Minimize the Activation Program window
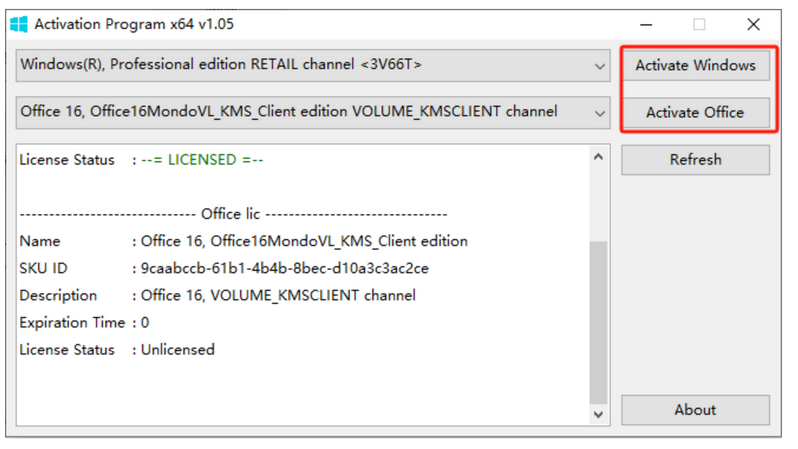The height and width of the screenshot is (449, 798). point(646,24)
